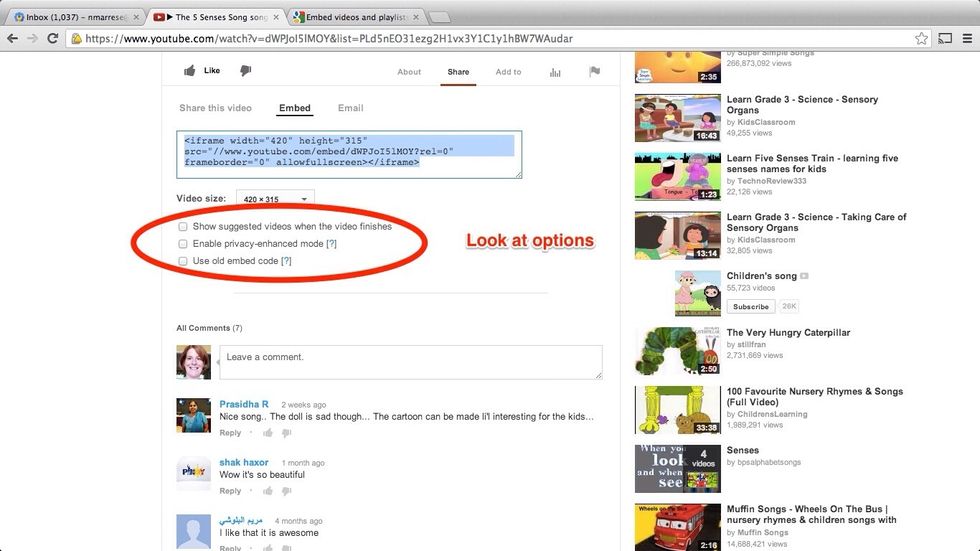Reload the page with refresh icon

(x=53, y=38)
